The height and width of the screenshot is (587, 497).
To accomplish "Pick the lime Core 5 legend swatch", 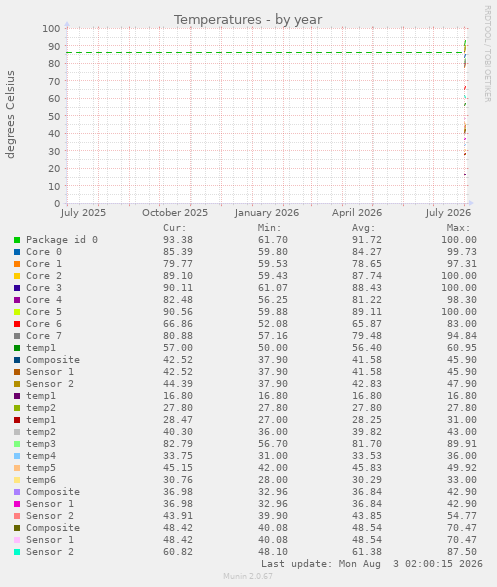I will 17,312.
